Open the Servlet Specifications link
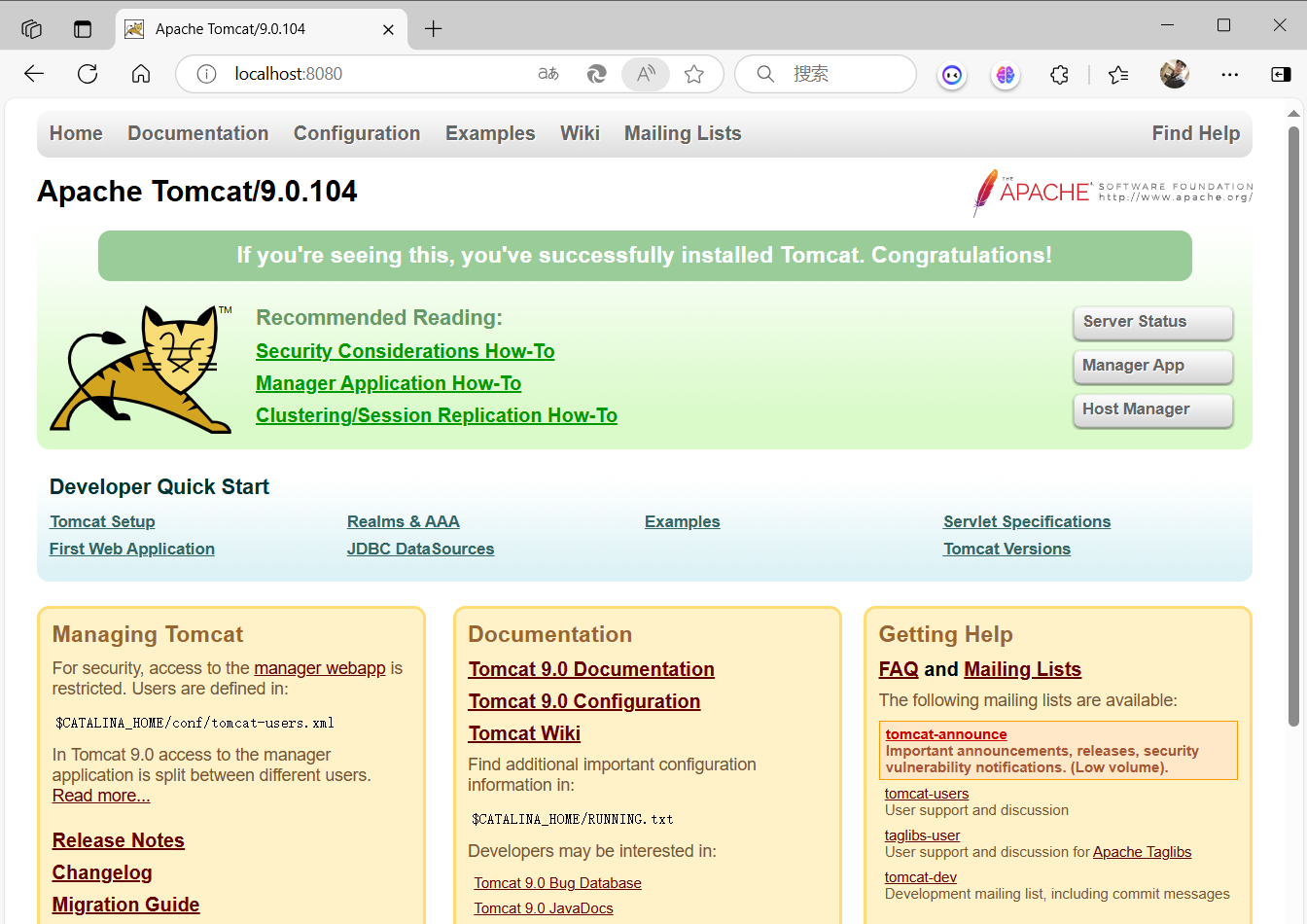The height and width of the screenshot is (924, 1307). pyautogui.click(x=1027, y=521)
